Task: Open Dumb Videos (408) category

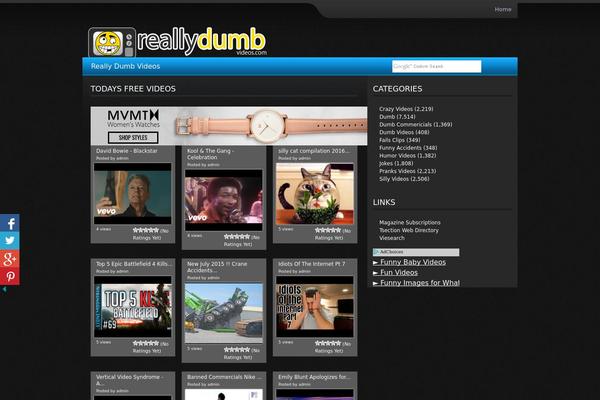Action: click(x=404, y=132)
